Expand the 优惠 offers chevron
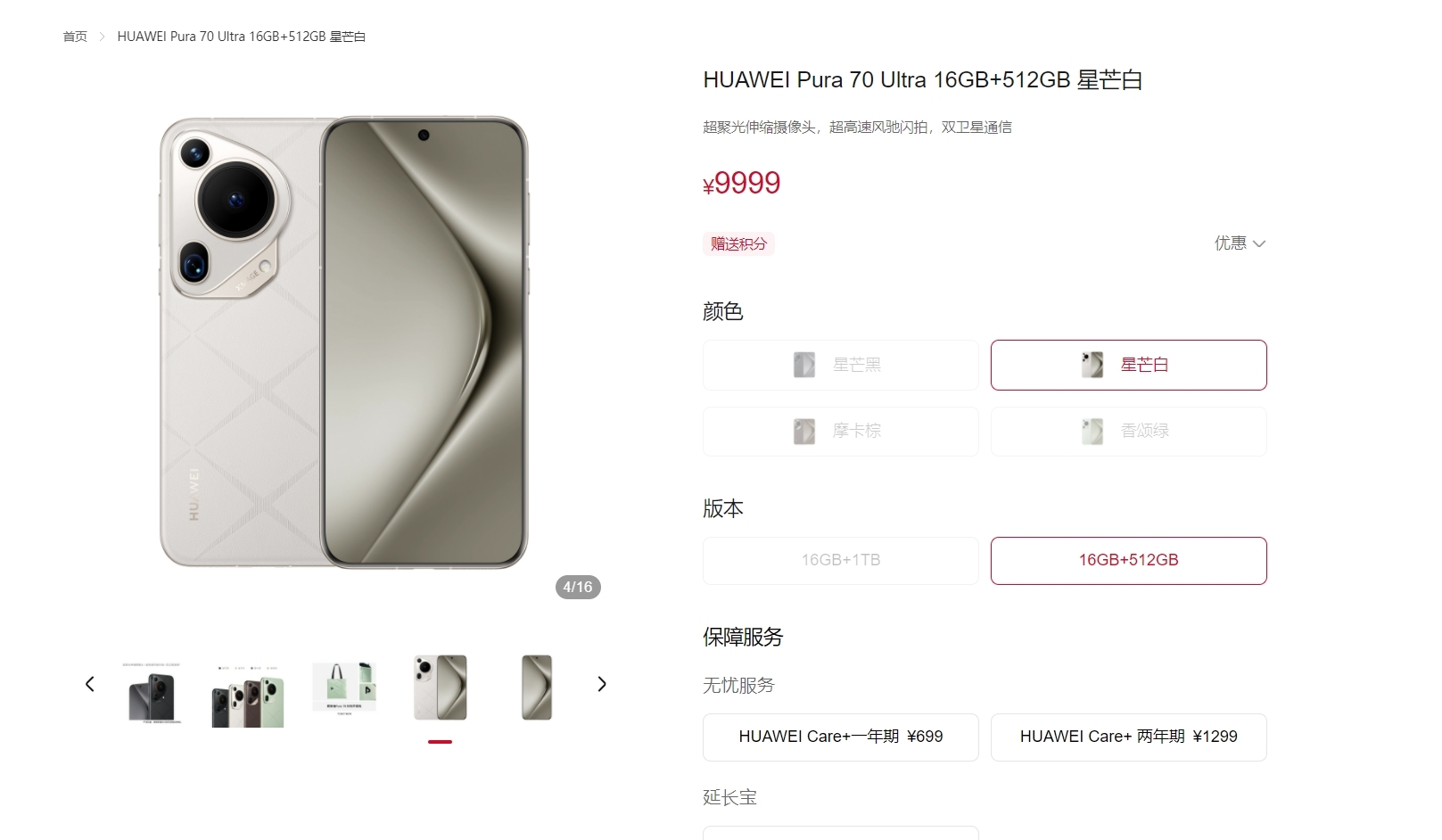 (x=1259, y=243)
